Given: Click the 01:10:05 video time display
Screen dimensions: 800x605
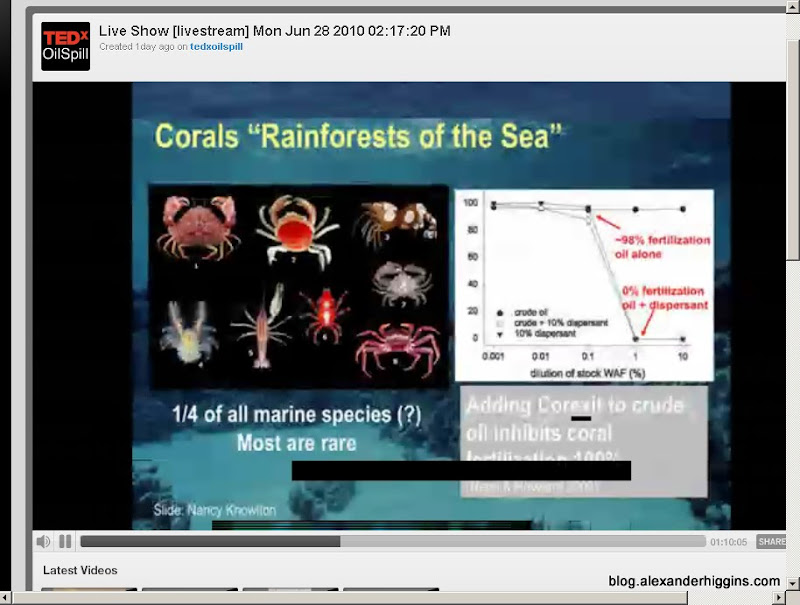Looking at the screenshot, I should pos(729,542).
